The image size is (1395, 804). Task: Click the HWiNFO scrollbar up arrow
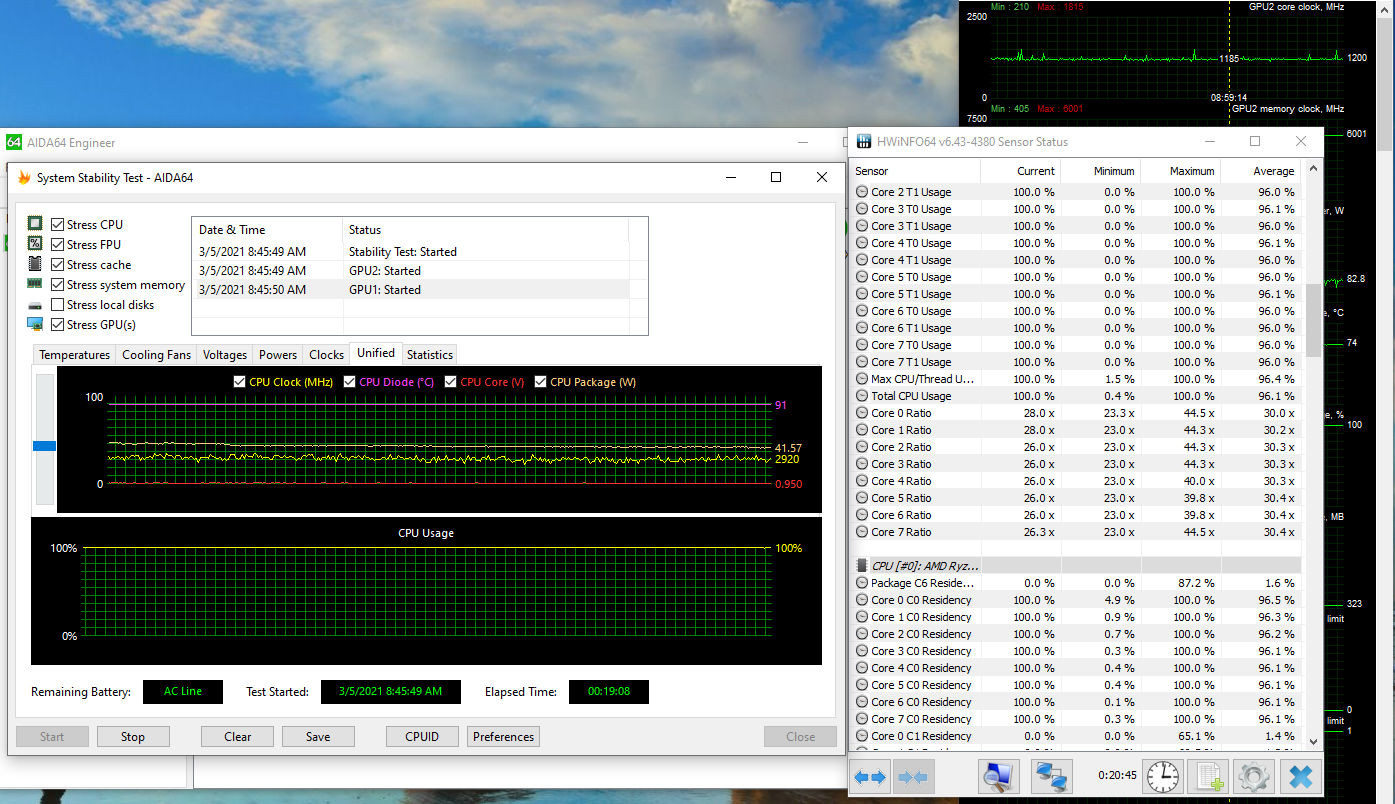point(1314,169)
